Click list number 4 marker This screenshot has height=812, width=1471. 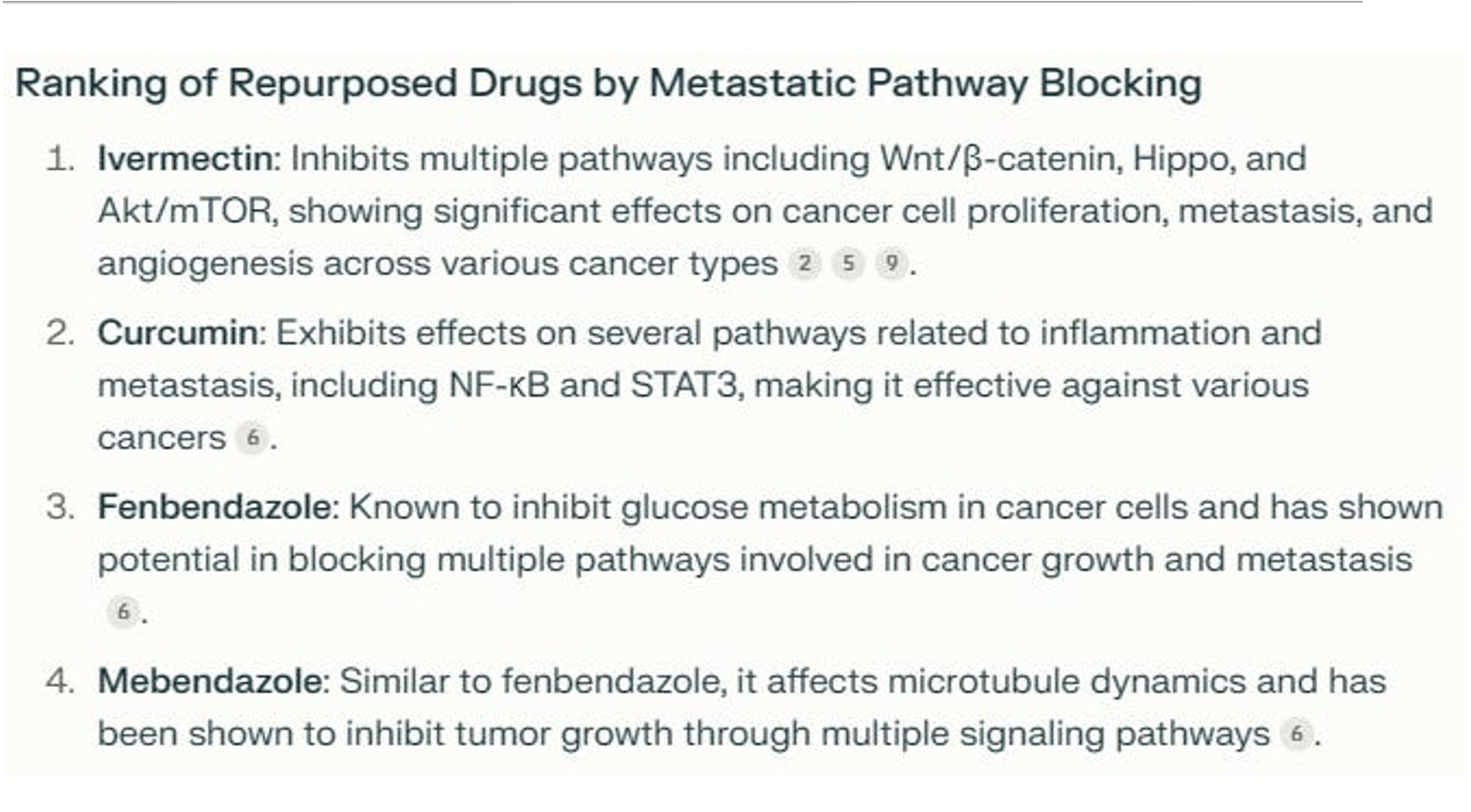point(60,681)
